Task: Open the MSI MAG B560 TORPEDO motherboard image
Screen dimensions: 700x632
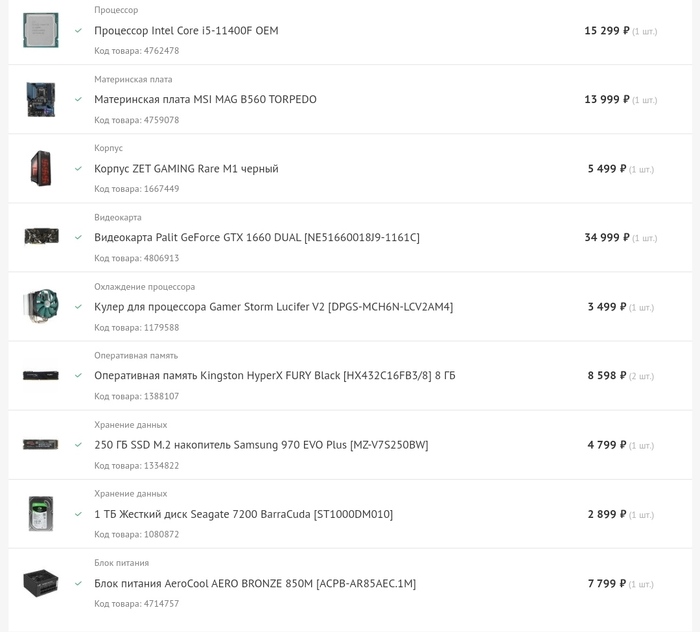Action: 41,99
